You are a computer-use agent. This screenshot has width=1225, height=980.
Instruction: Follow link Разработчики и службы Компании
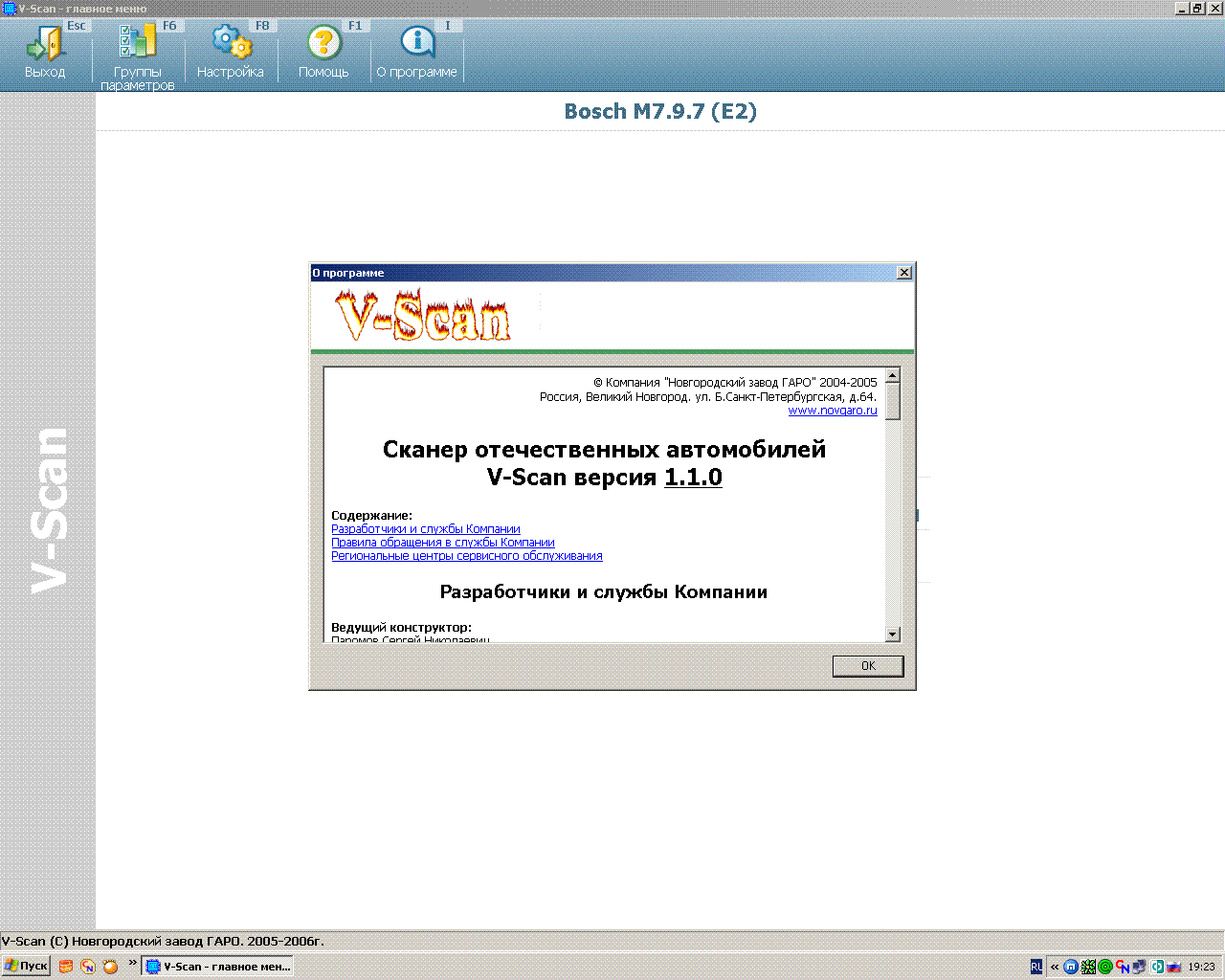click(425, 529)
